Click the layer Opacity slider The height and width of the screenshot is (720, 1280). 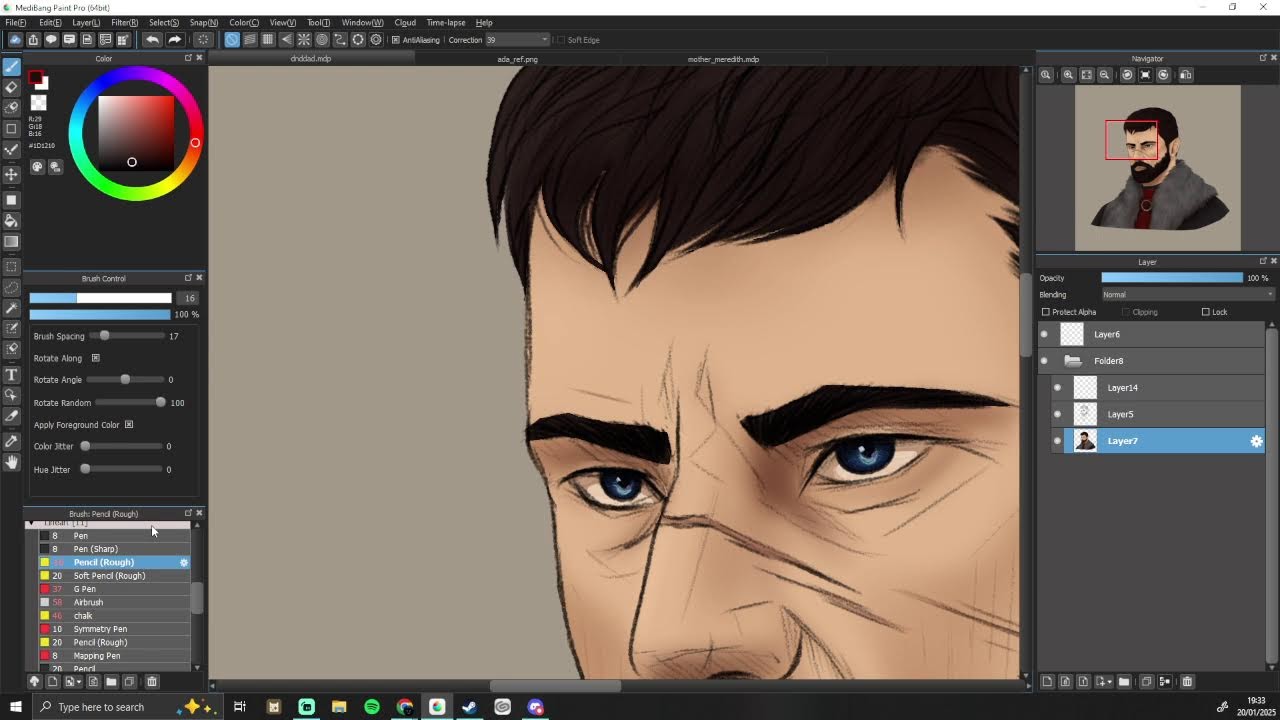(x=1172, y=278)
